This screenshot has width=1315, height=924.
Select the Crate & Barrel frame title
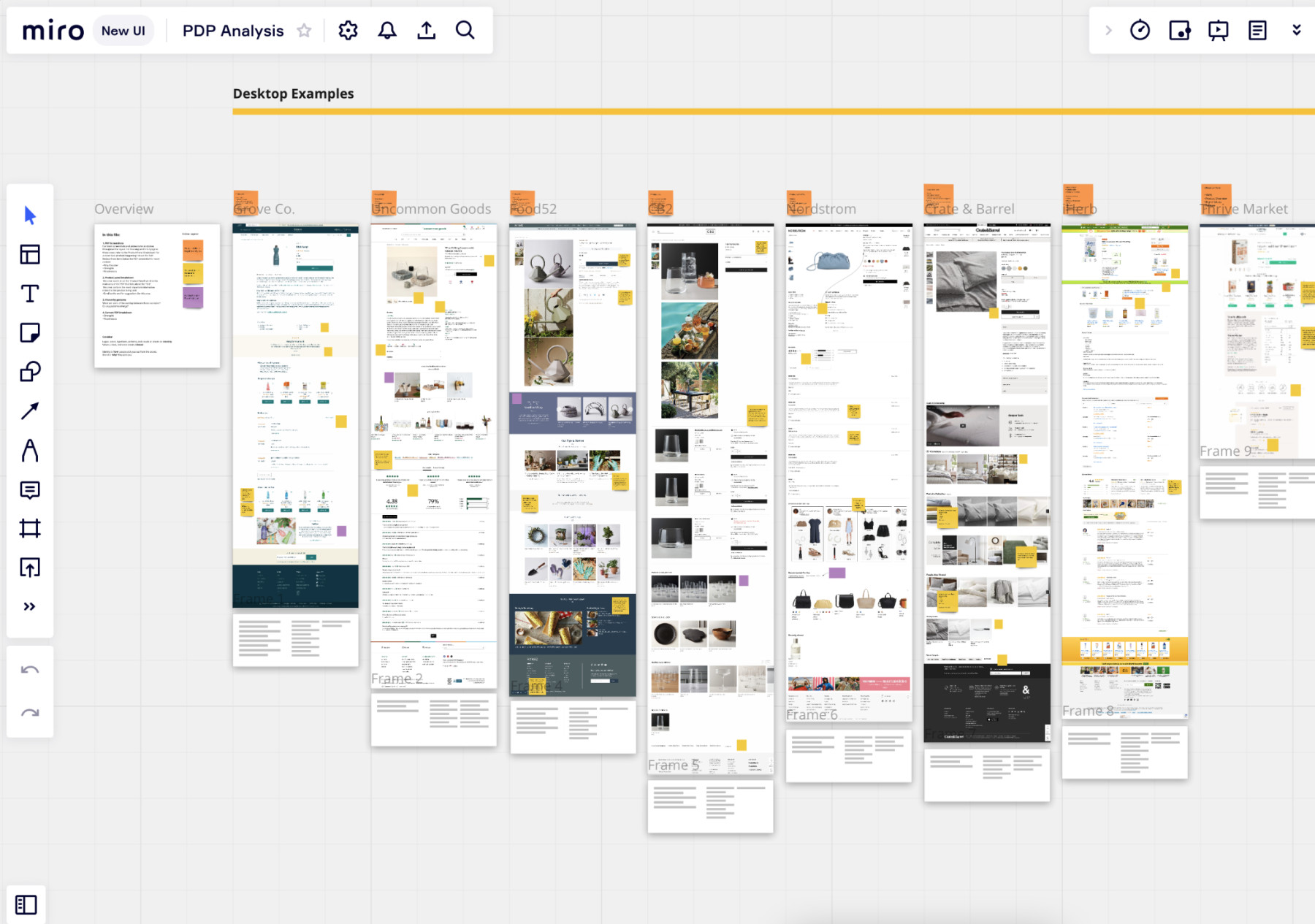pyautogui.click(x=969, y=209)
